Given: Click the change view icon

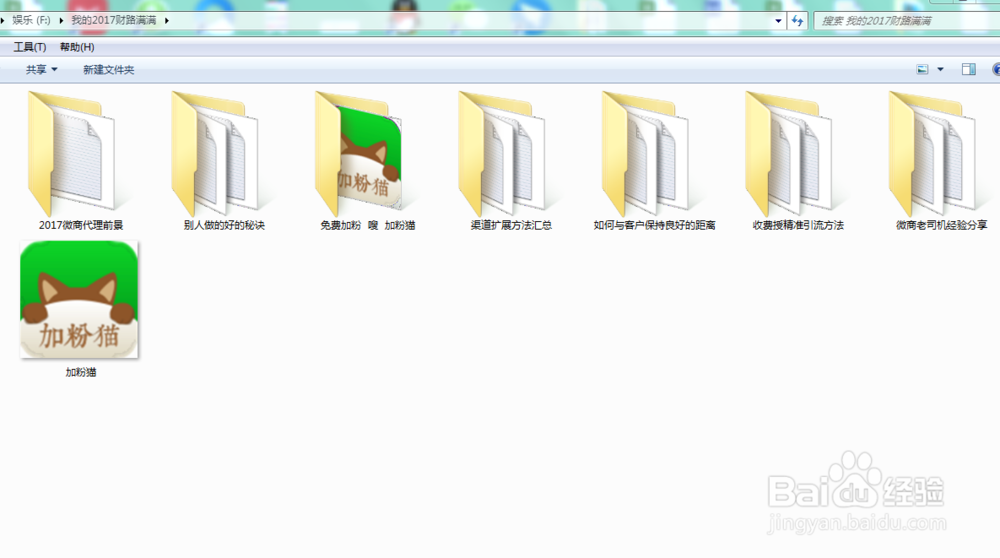Looking at the screenshot, I should coord(922,70).
